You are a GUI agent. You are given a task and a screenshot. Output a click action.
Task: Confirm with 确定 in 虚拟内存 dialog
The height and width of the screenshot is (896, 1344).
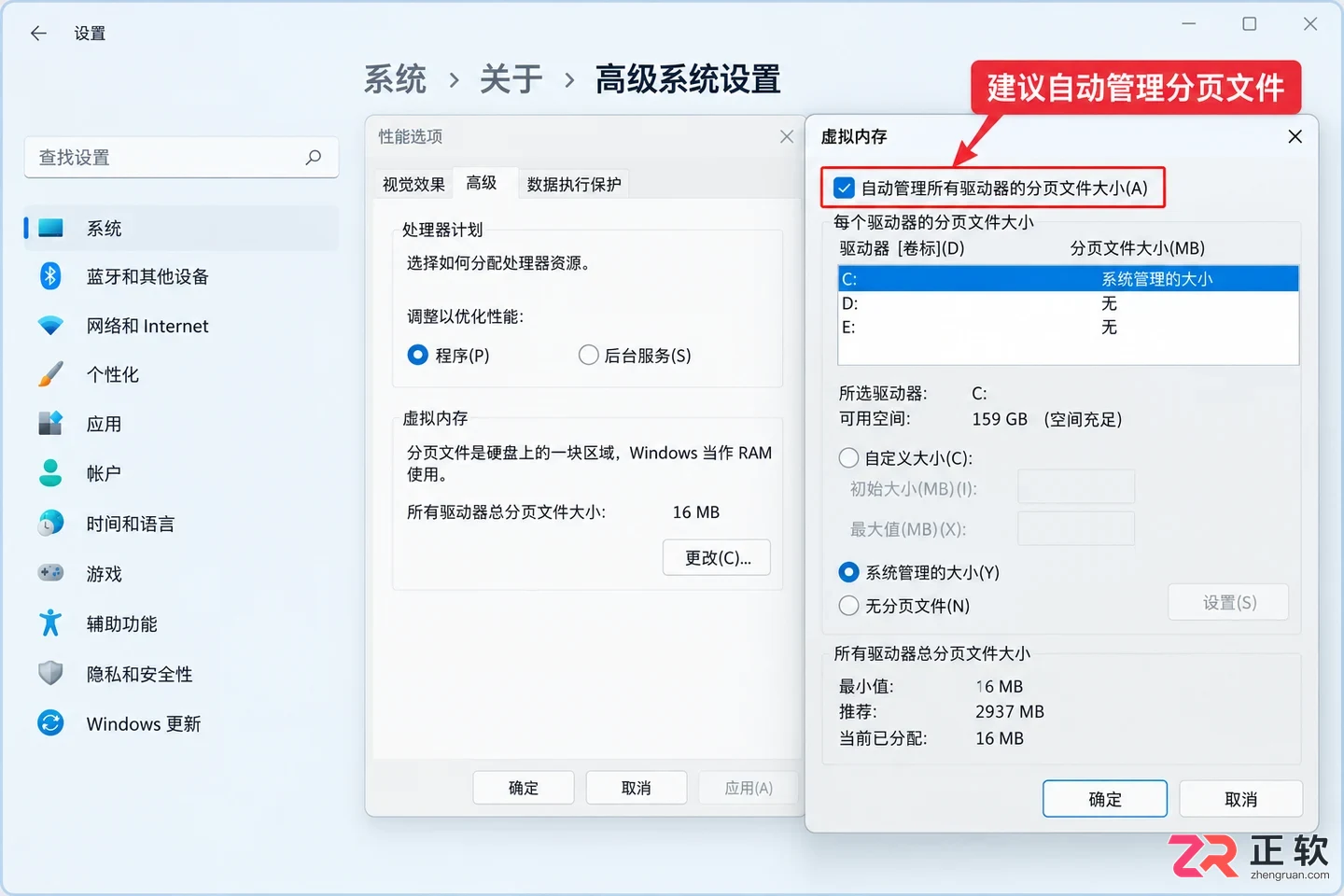1105,799
